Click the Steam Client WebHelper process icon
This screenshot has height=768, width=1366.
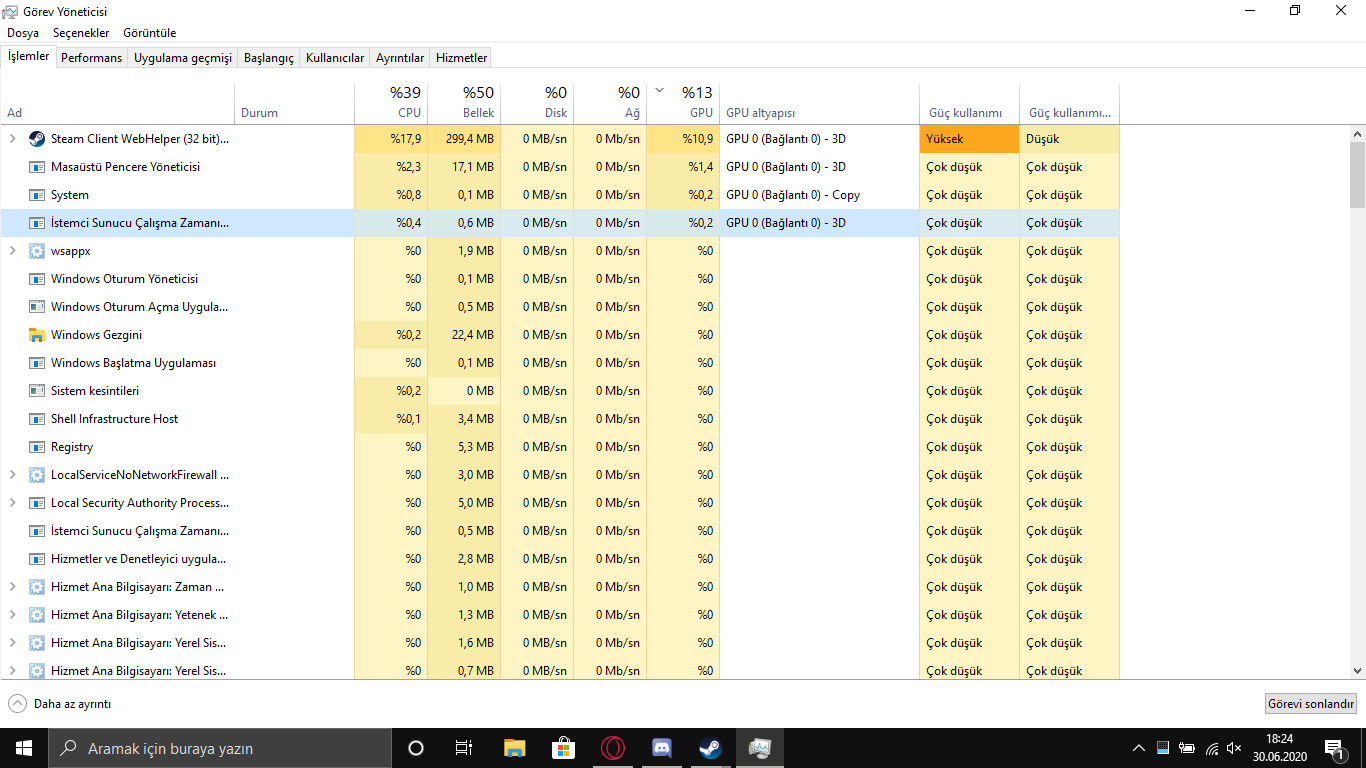click(37, 139)
